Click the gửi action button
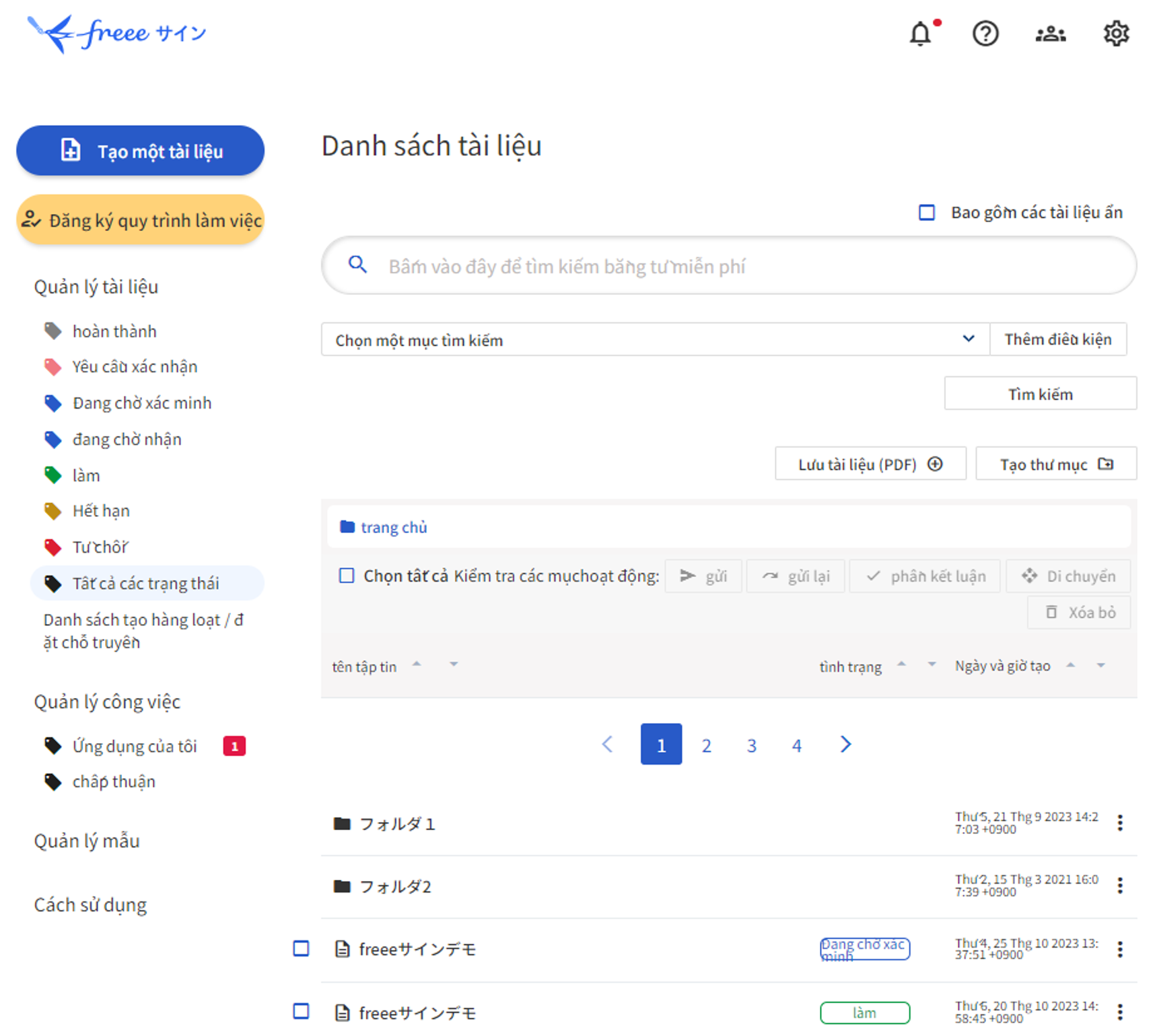1155x1036 pixels. pos(703,576)
